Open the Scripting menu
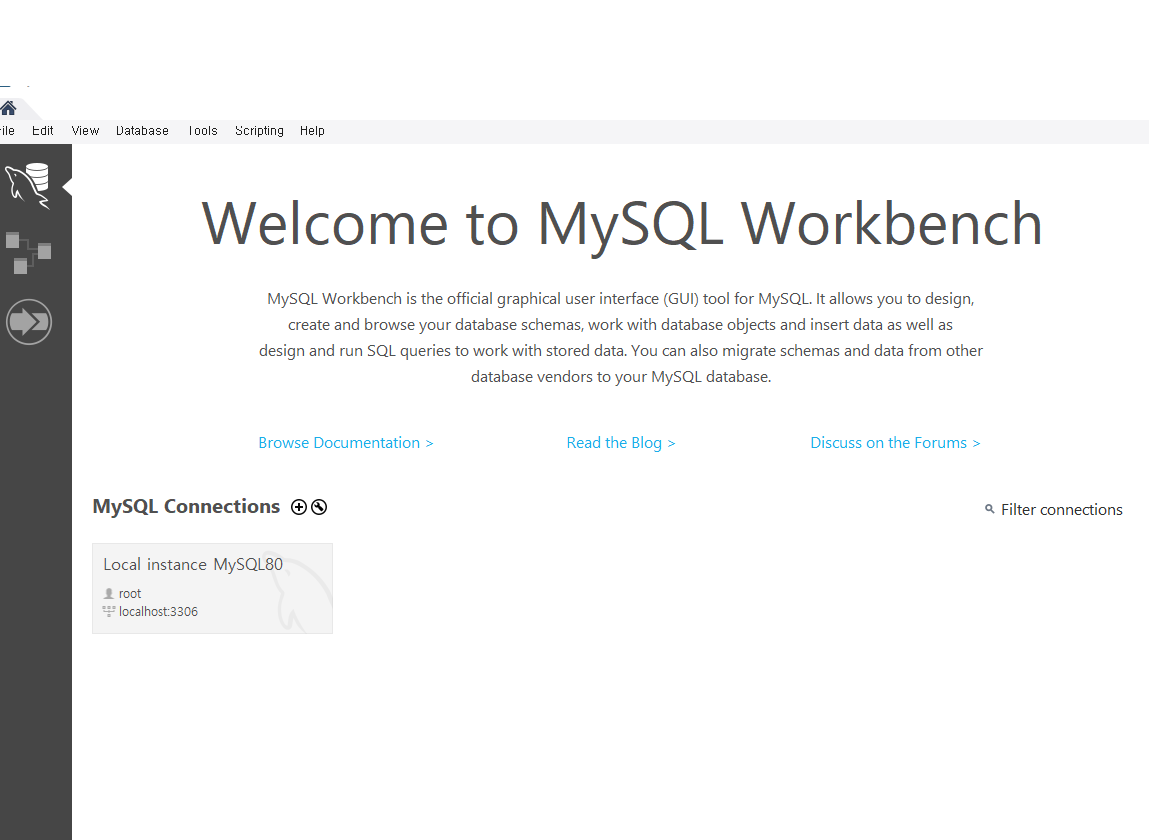This screenshot has height=840, width=1149. pyautogui.click(x=259, y=130)
